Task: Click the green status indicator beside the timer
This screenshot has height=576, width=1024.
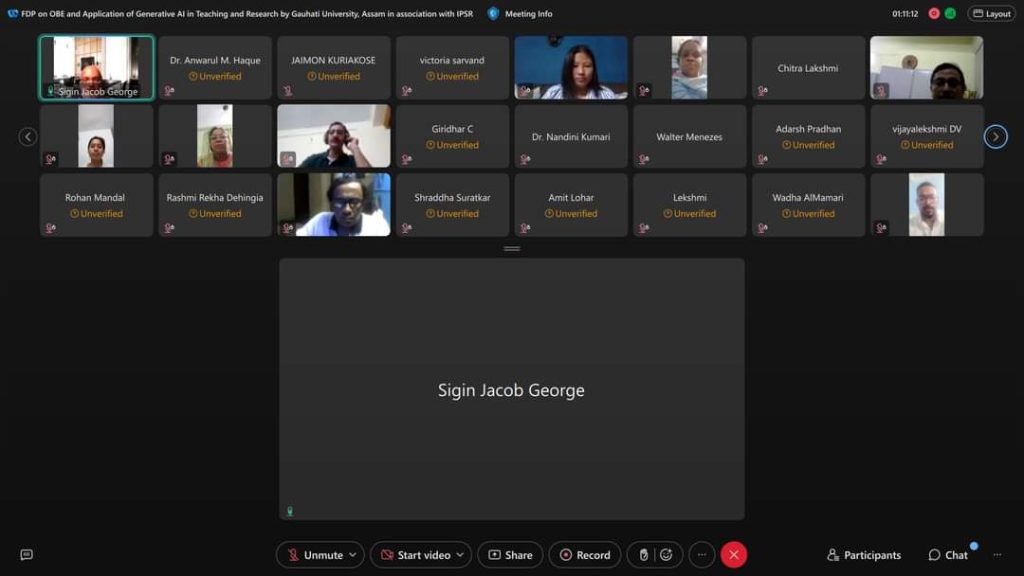Action: point(950,14)
